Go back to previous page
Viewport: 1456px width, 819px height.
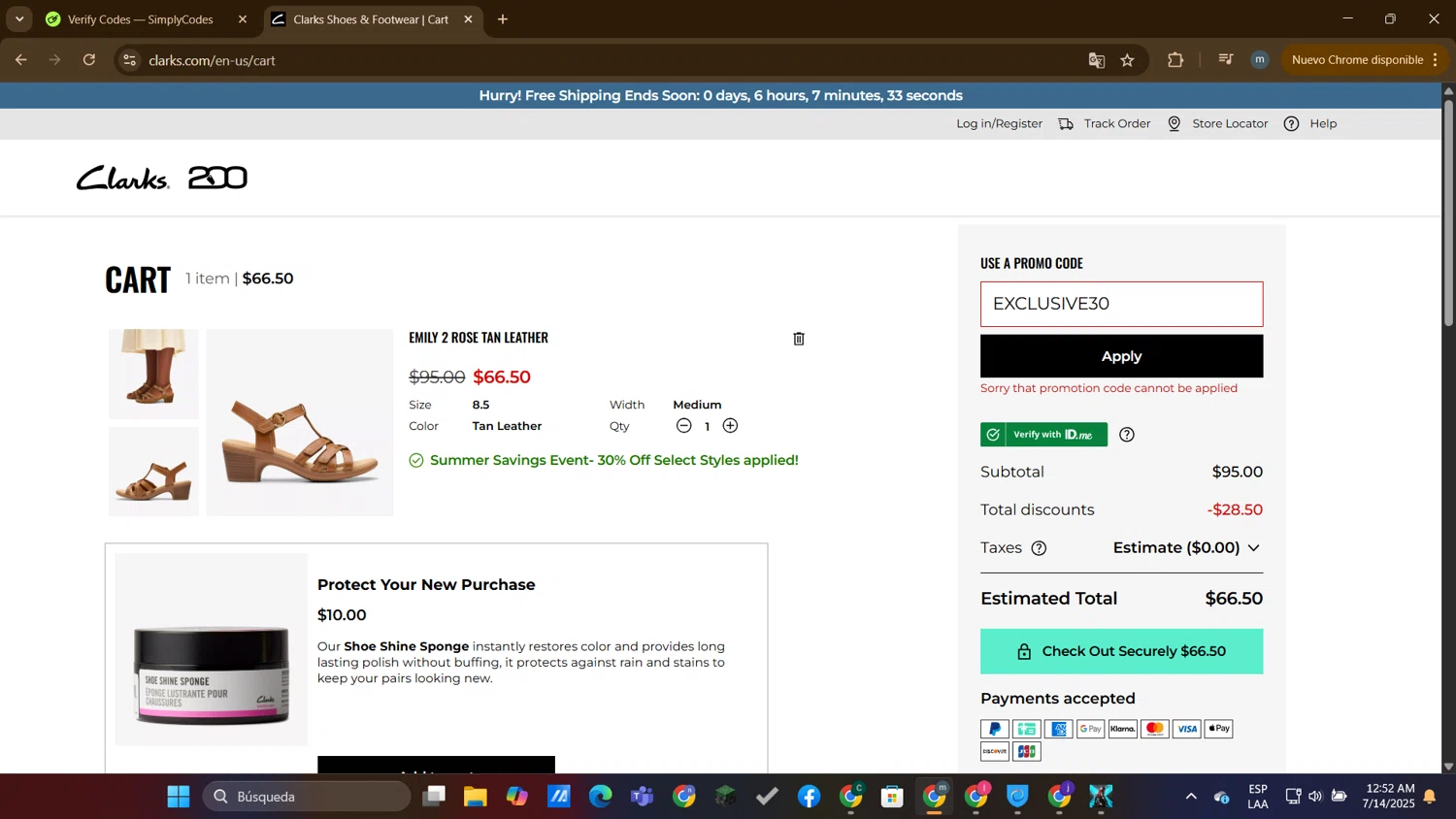pos(20,60)
